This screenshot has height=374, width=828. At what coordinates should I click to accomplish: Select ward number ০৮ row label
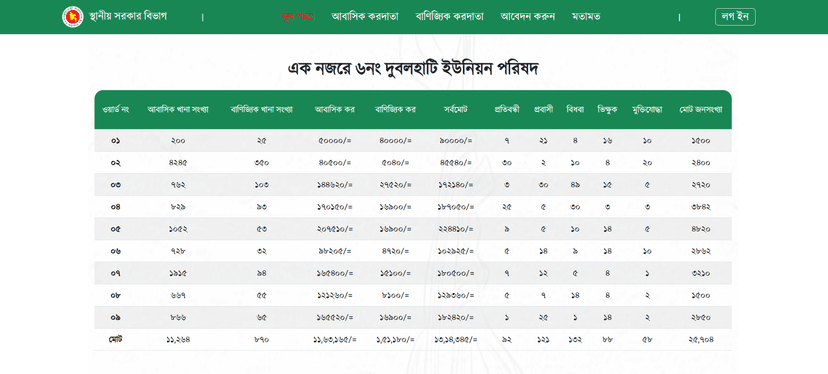(116, 296)
